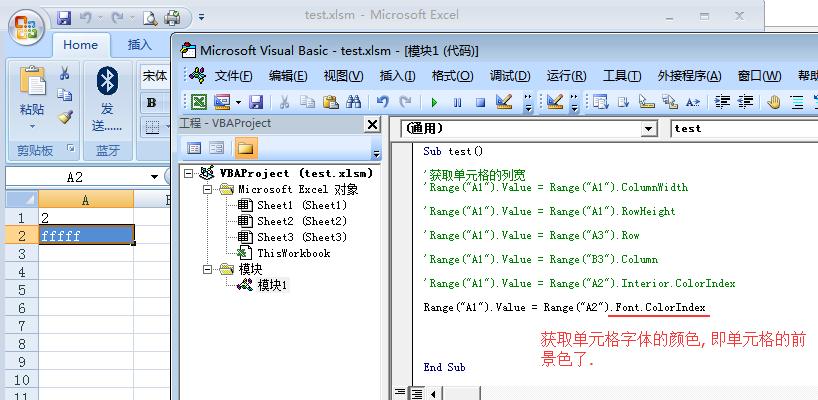
Task: Toggle Bold formatting in Excel ribbon
Action: click(x=151, y=102)
